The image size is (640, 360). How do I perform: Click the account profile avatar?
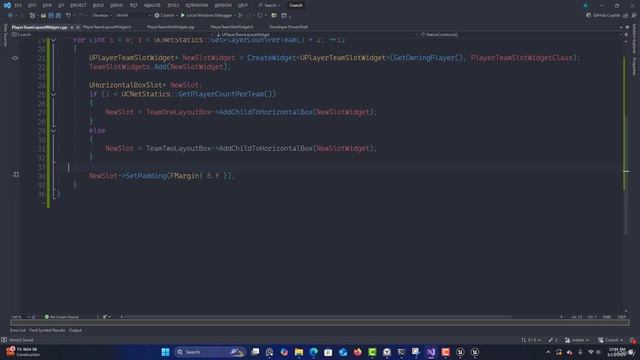(x=585, y=5)
